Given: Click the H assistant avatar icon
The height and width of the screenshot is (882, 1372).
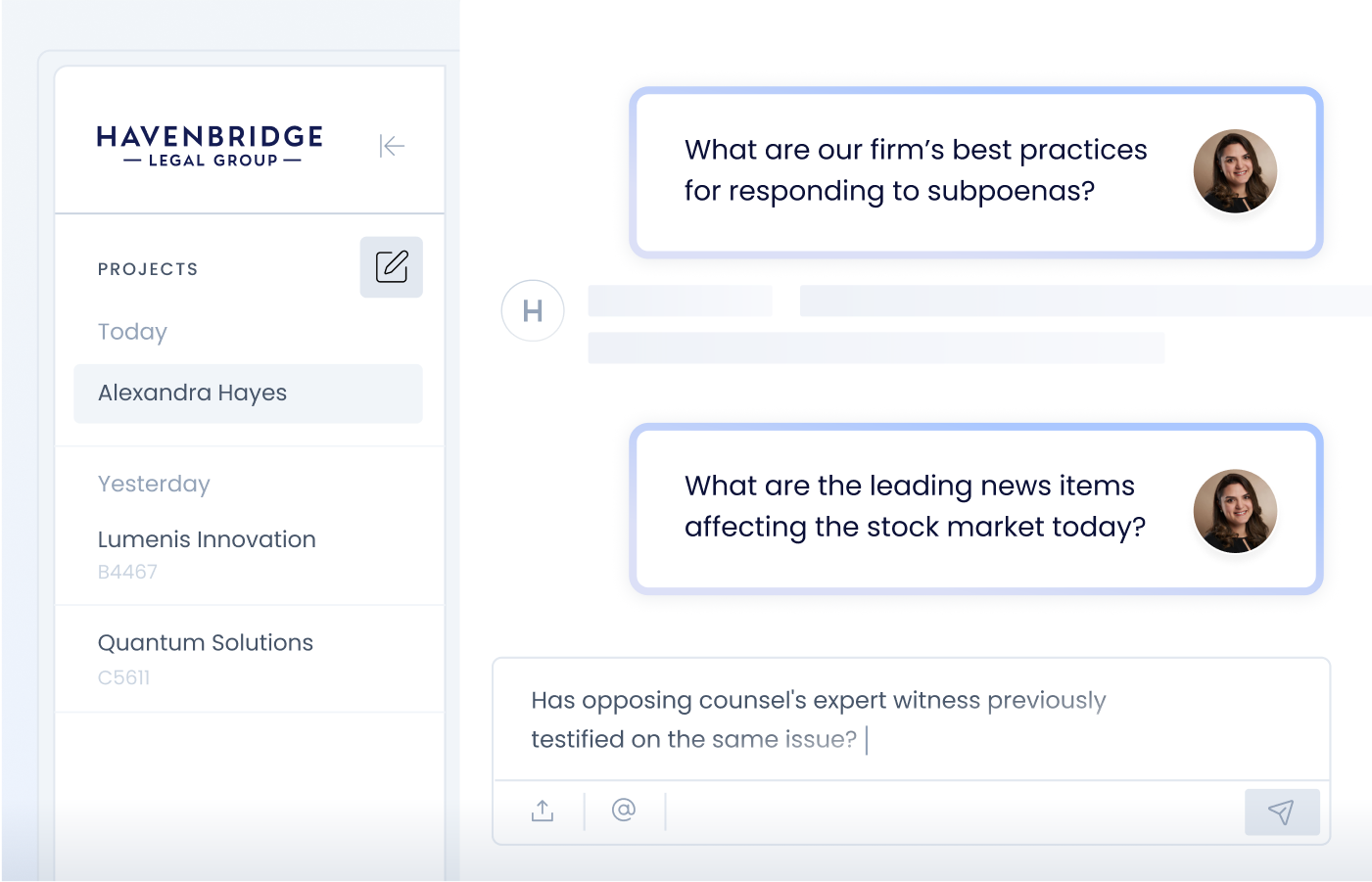Looking at the screenshot, I should click(x=533, y=311).
